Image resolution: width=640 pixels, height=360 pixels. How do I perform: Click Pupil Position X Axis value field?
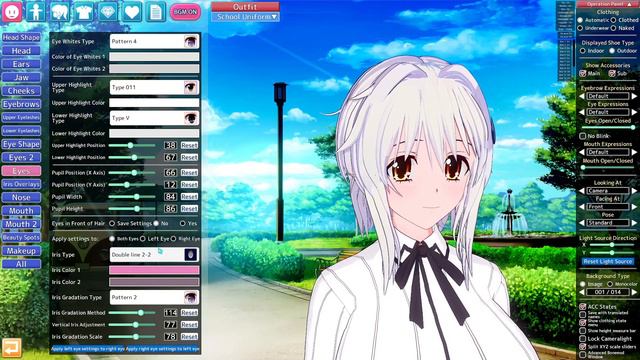pos(170,173)
